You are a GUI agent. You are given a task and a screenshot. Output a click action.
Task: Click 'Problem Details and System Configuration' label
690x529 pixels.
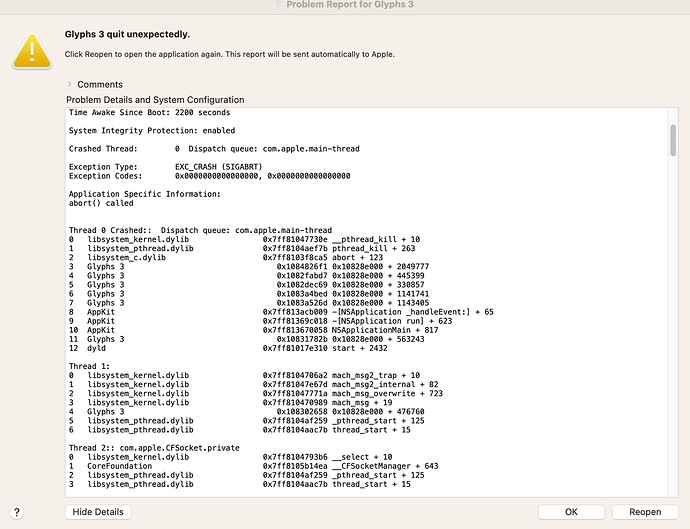(155, 99)
